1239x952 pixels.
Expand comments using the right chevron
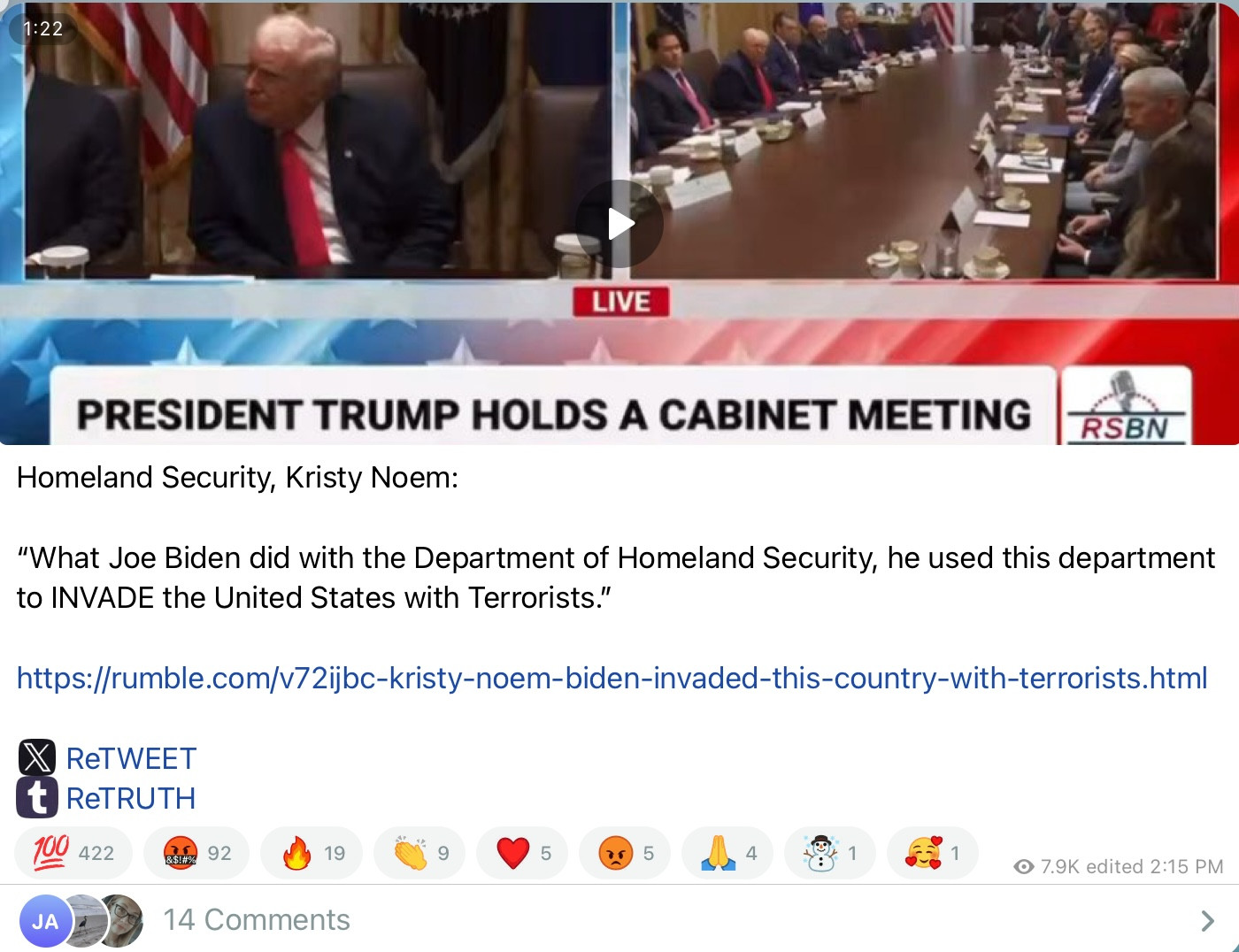[x=1207, y=921]
